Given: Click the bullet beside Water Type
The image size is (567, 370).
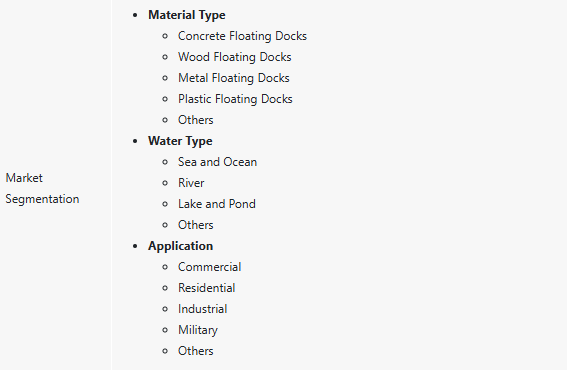Looking at the screenshot, I should pos(135,141).
